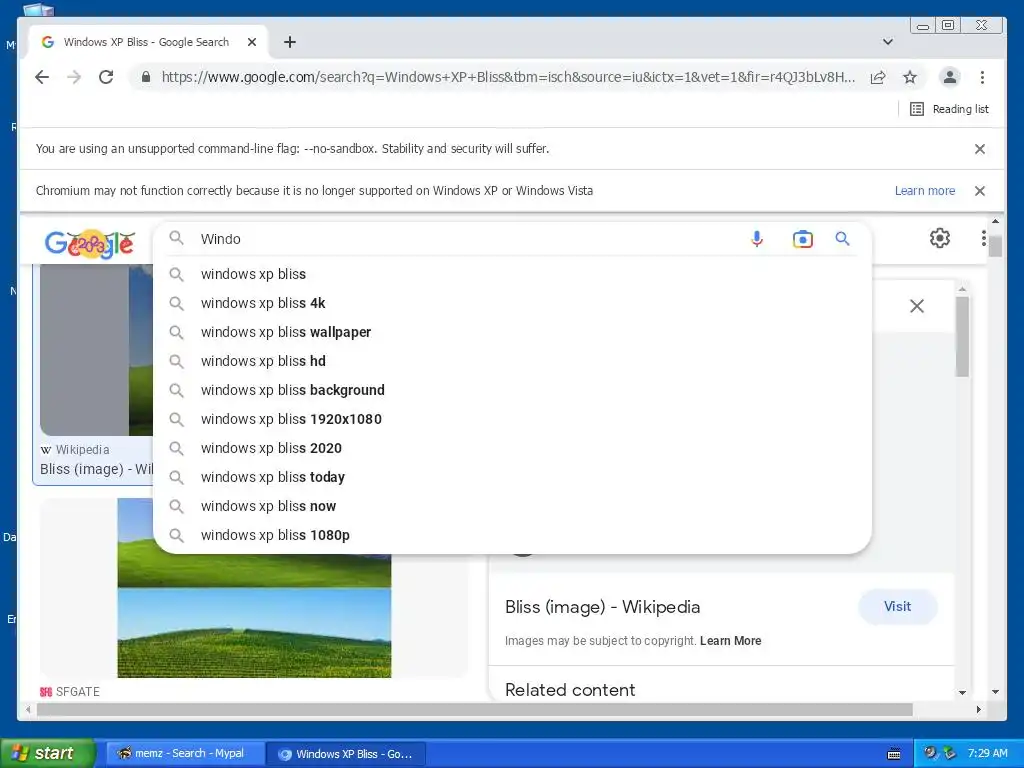Dismiss the no-sandbox warning bar
The width and height of the screenshot is (1024, 768).
click(980, 149)
